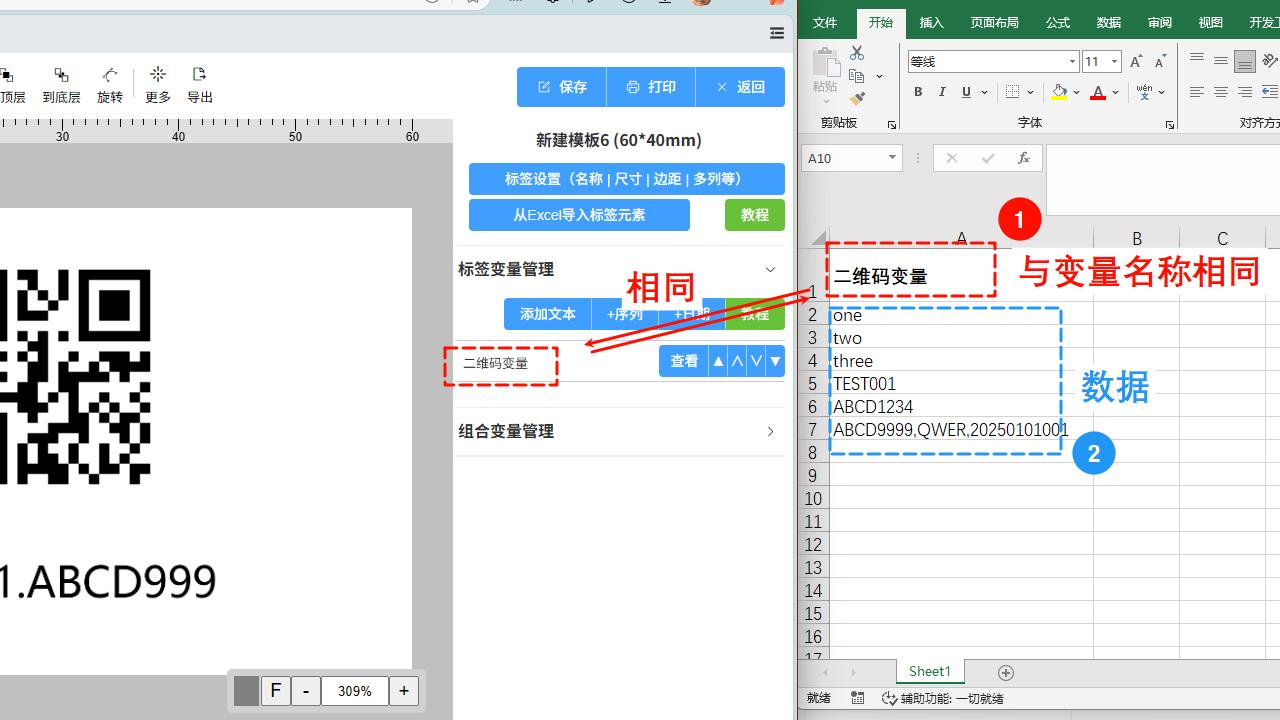Open the font size dropdown
This screenshot has height=720, width=1280.
pos(1115,62)
